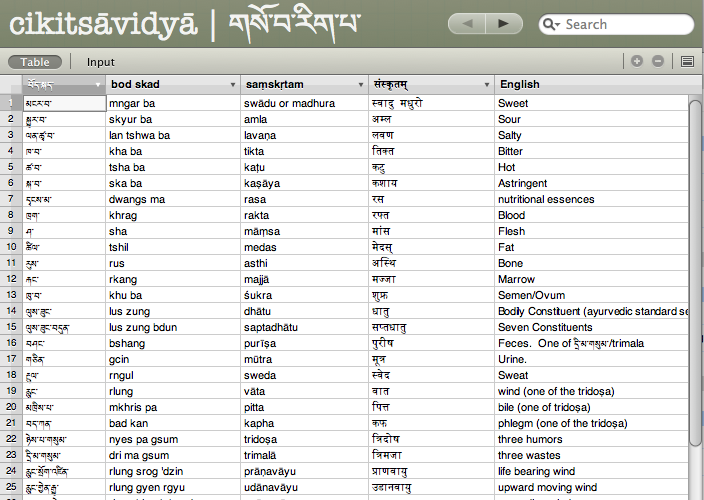This screenshot has width=704, height=500.
Task: Select the cell 'sweda'
Action: (x=304, y=375)
